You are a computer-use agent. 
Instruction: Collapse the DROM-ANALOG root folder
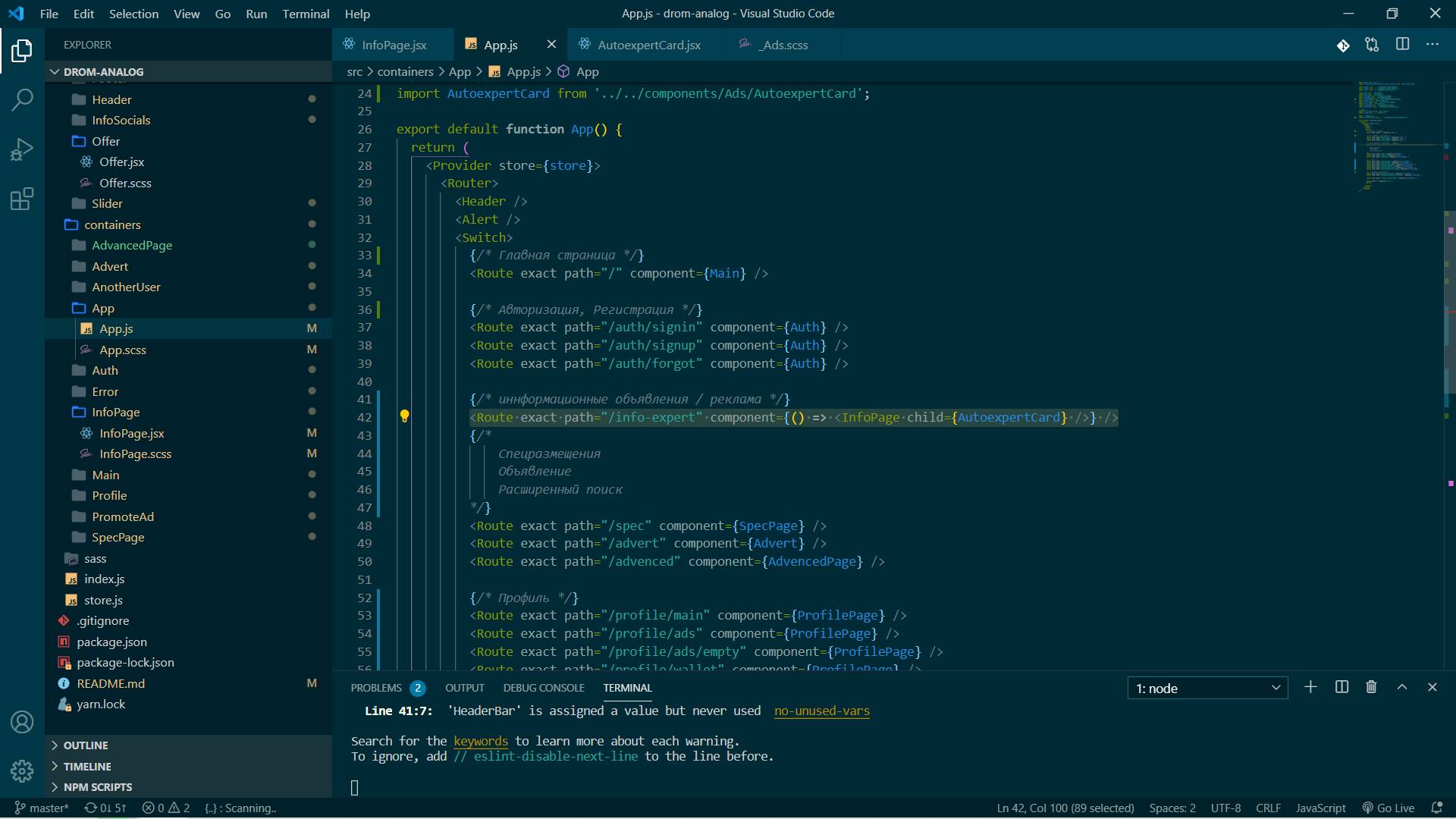188,71
